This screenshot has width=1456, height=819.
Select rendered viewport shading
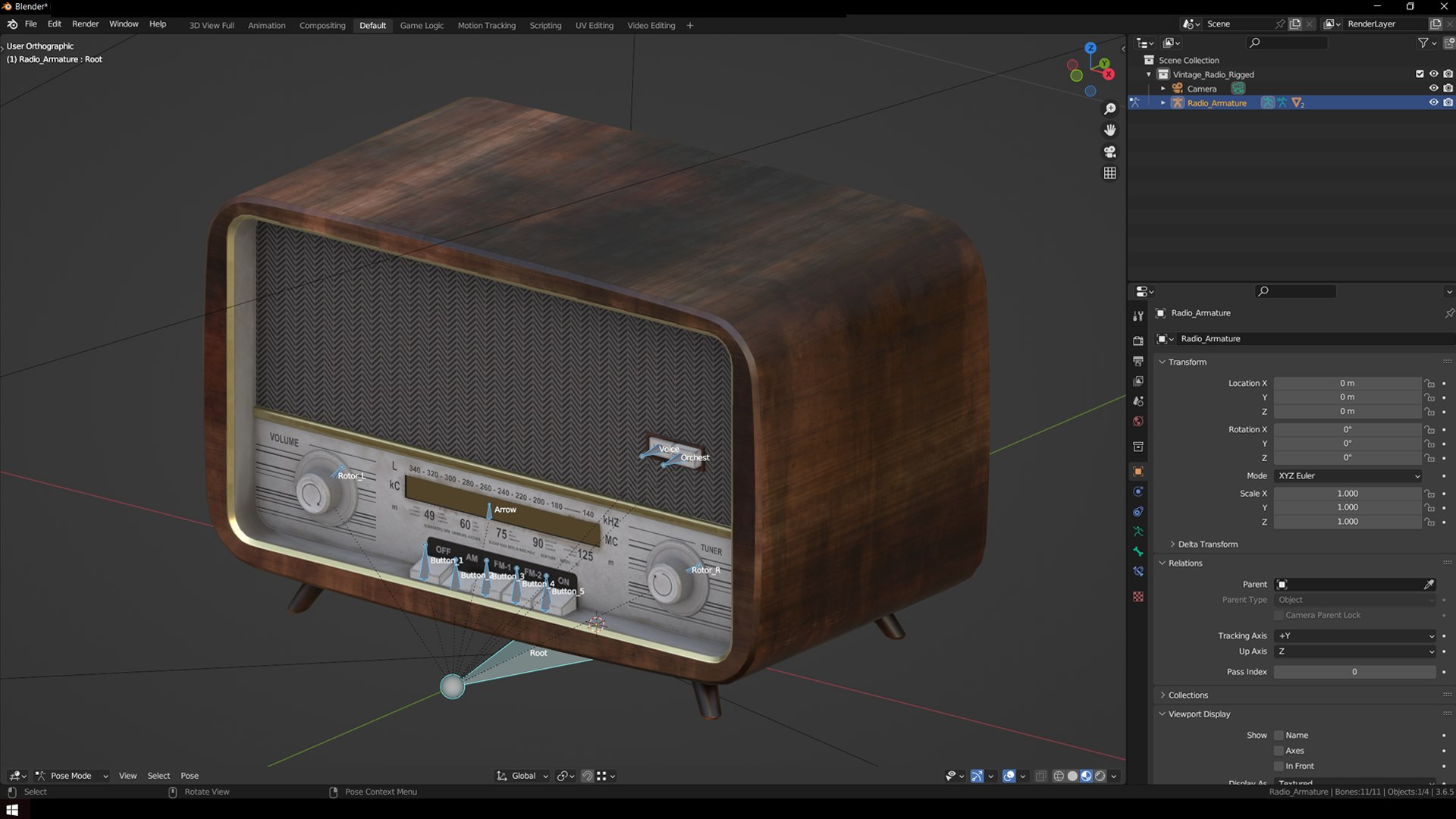[x=1100, y=776]
